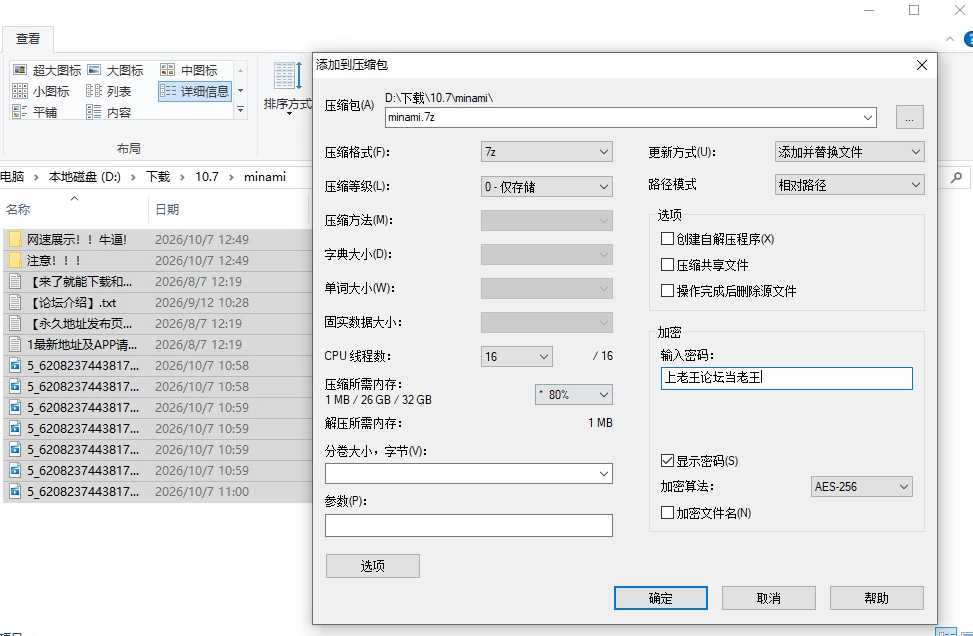Sort files by the 日期 column header

(x=228, y=209)
